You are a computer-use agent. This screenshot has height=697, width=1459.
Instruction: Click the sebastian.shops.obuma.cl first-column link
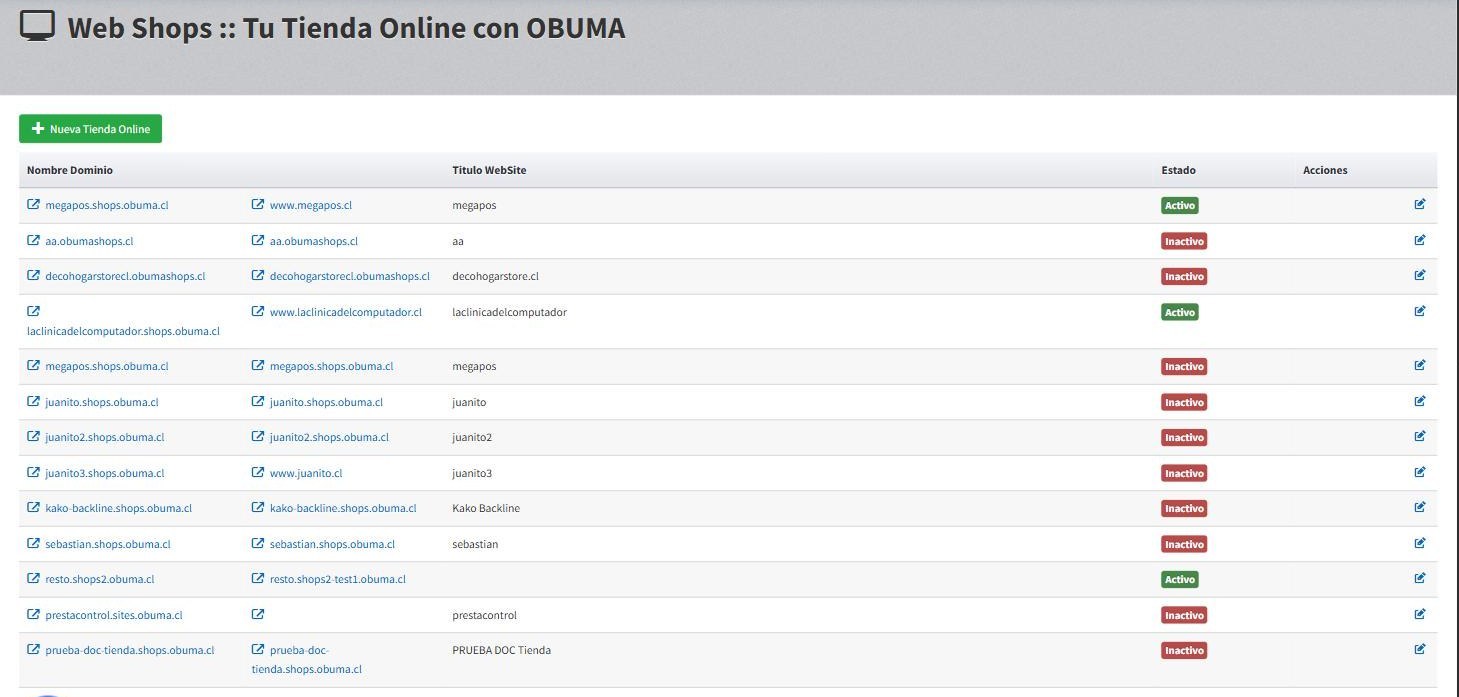coord(108,544)
